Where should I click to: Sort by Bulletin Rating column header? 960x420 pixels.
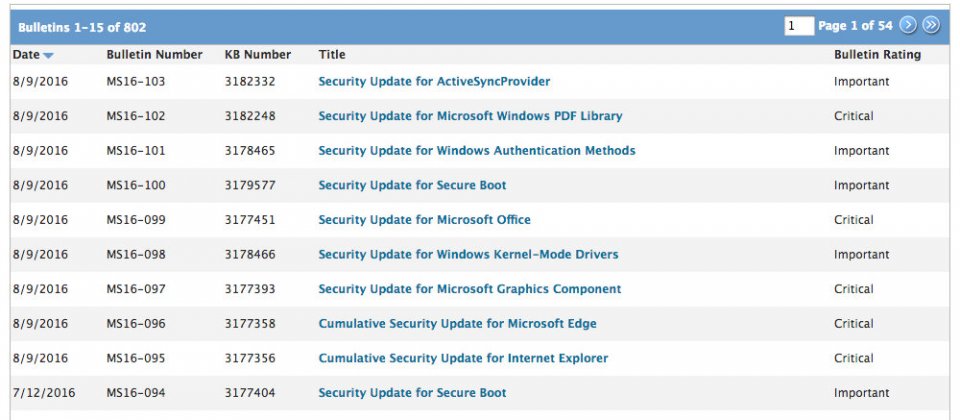tap(877, 54)
